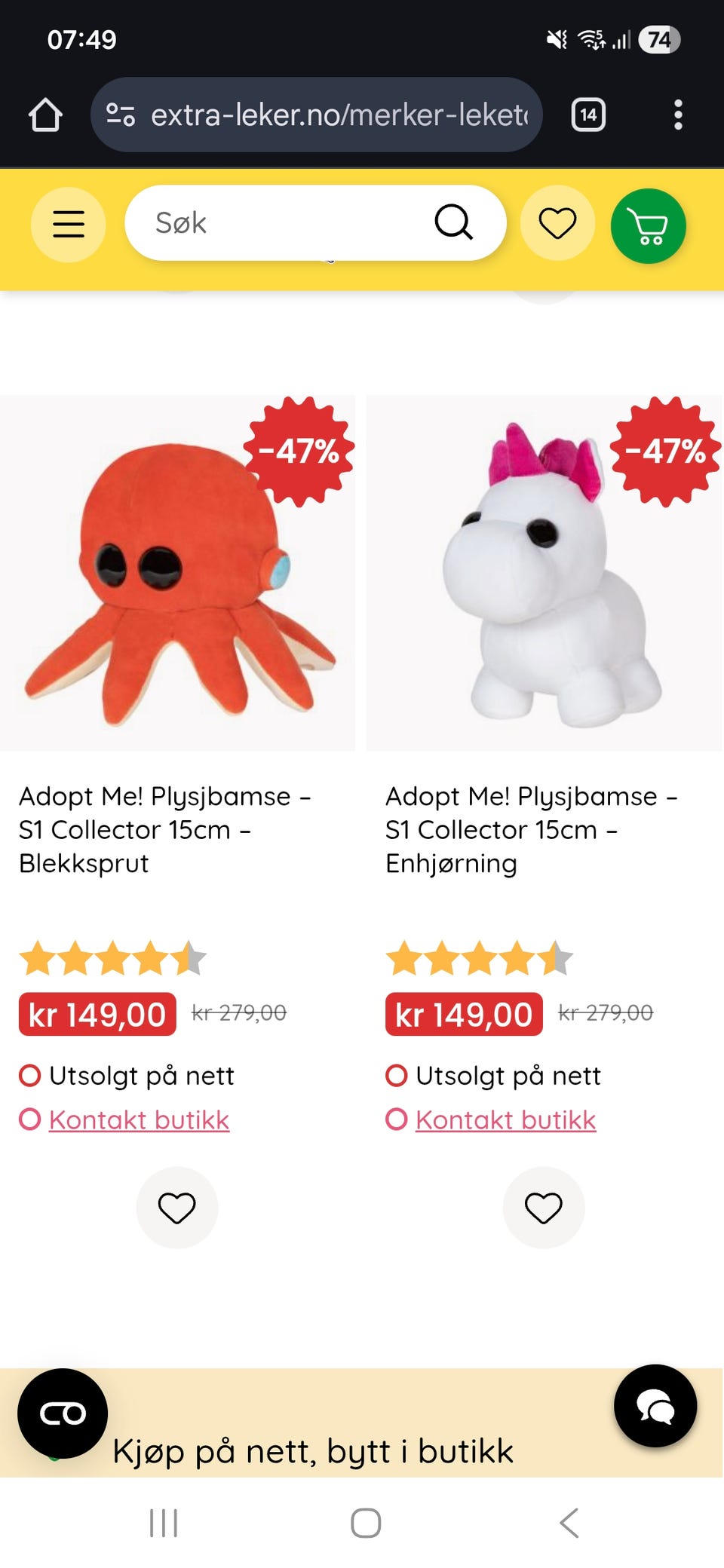
Task: Show the 14 open tabs
Action: click(x=588, y=115)
